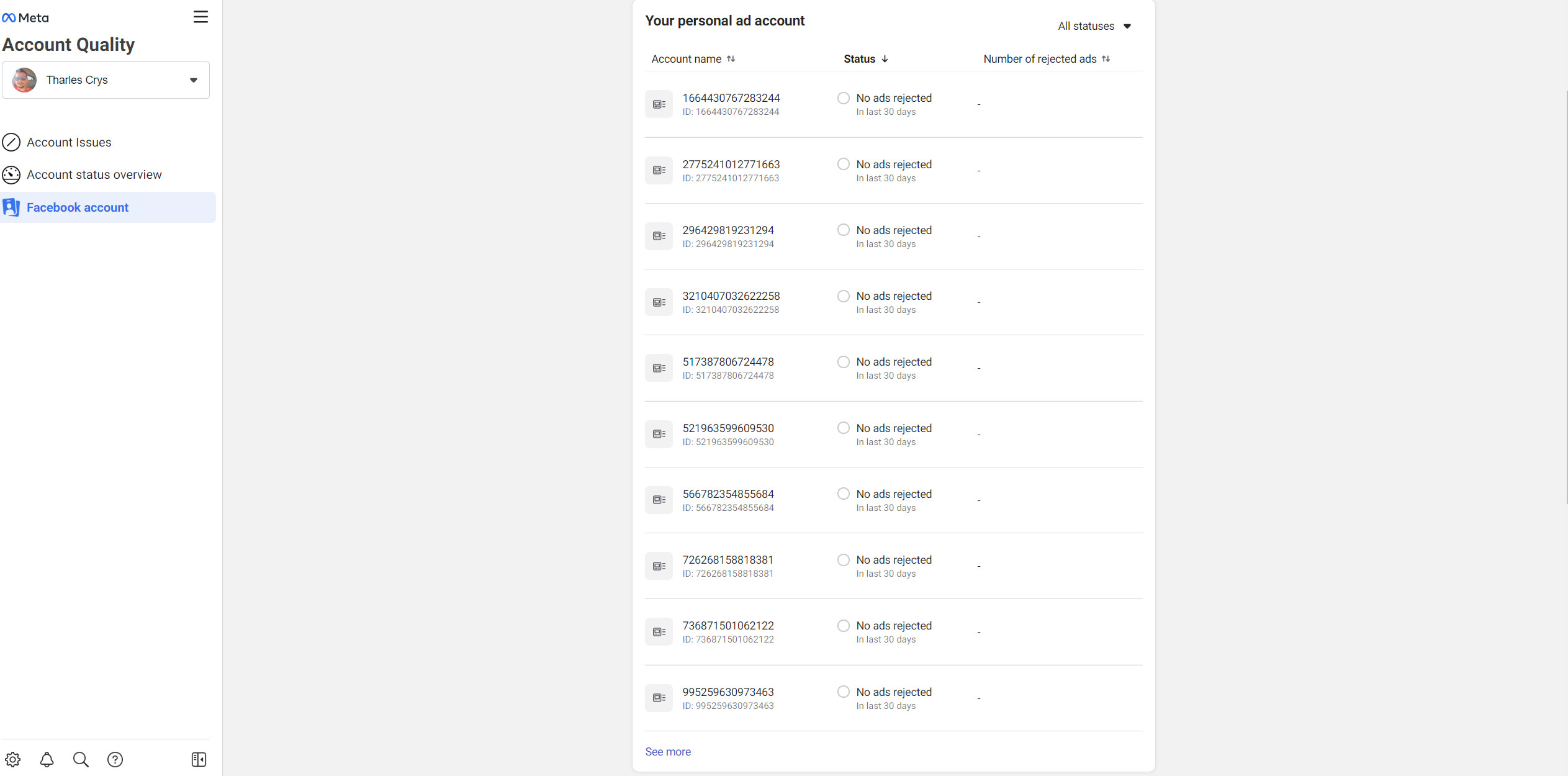Click the Account Issues circle-slash icon

[11, 142]
